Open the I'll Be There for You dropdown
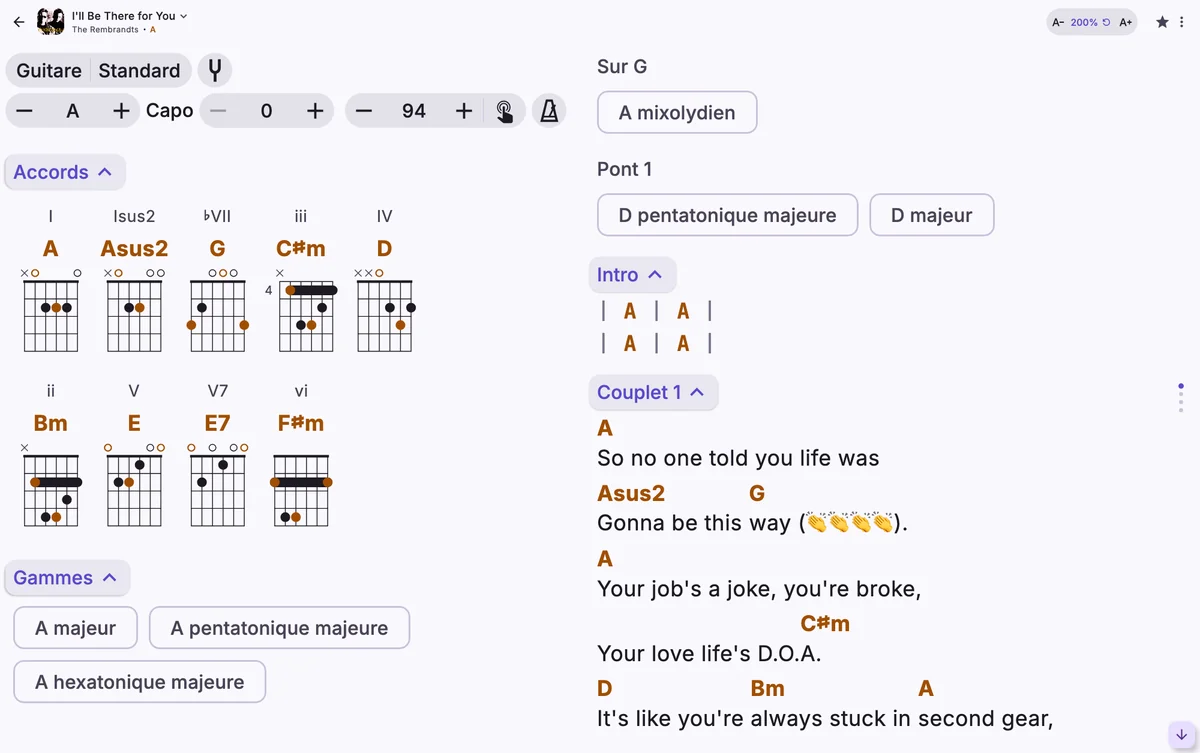 (130, 15)
